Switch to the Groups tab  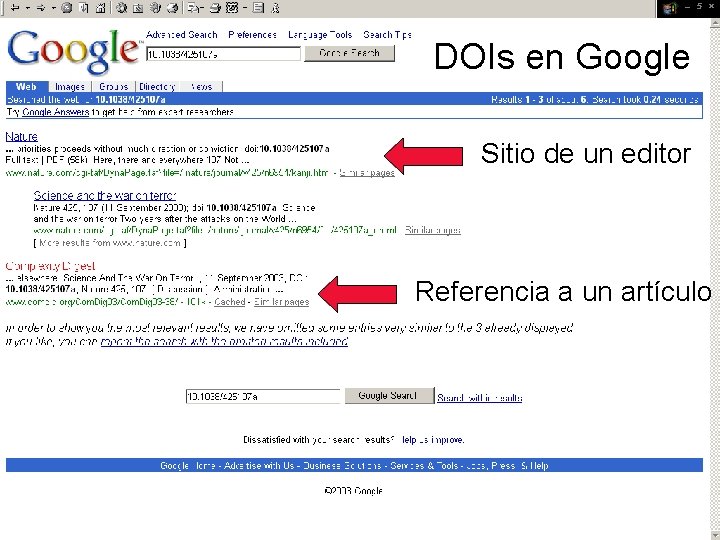(113, 87)
